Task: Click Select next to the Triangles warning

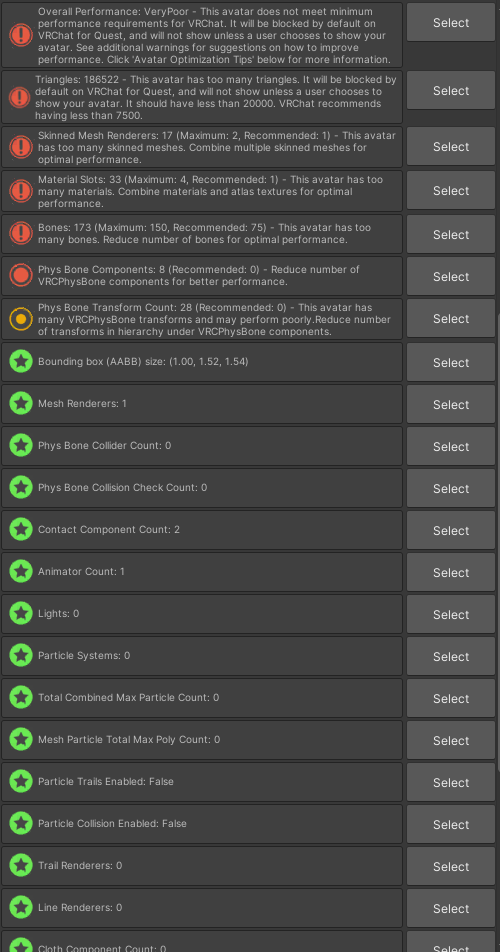Action: coord(451,90)
